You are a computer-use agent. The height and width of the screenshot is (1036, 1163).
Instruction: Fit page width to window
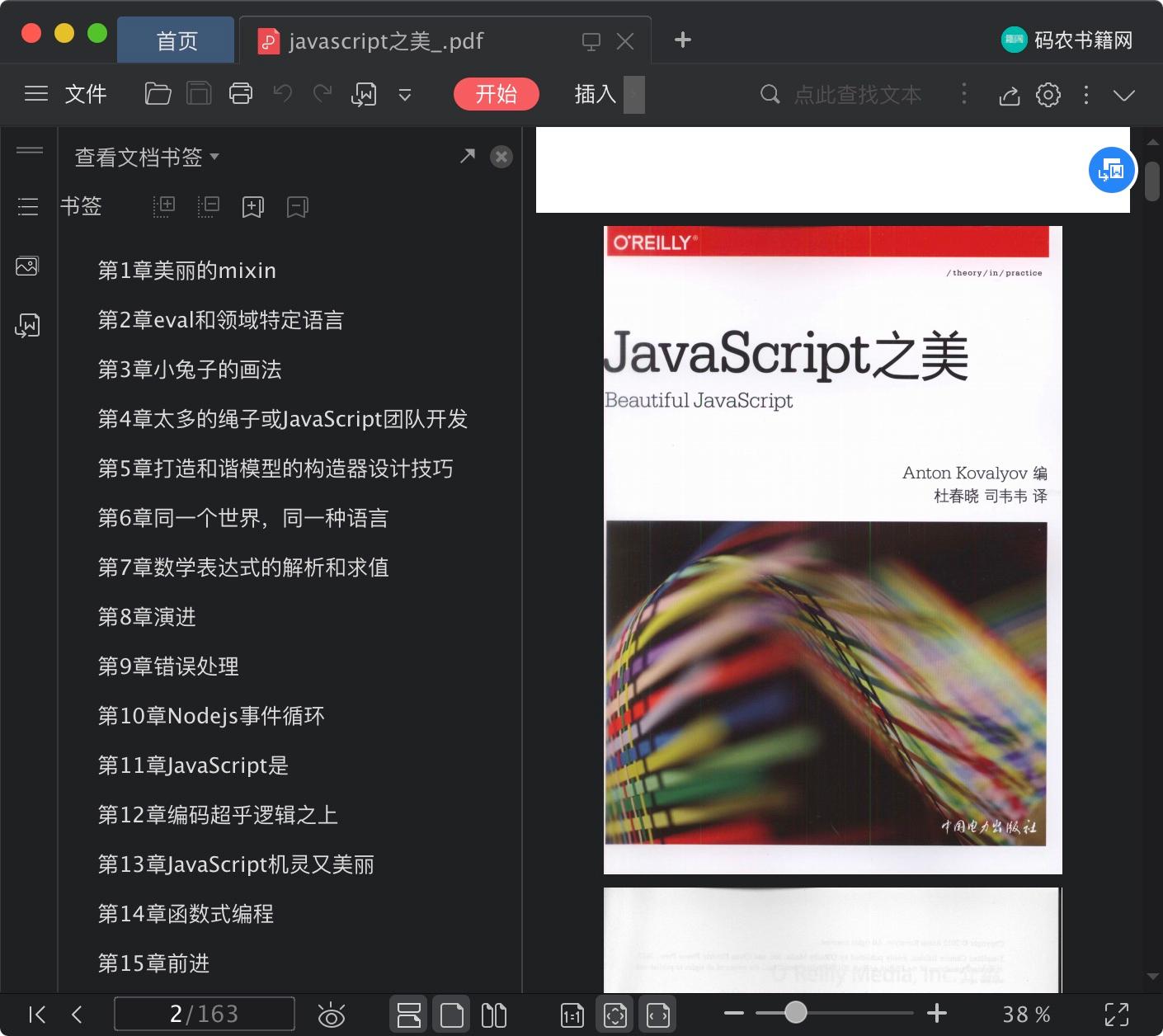pos(658,1015)
